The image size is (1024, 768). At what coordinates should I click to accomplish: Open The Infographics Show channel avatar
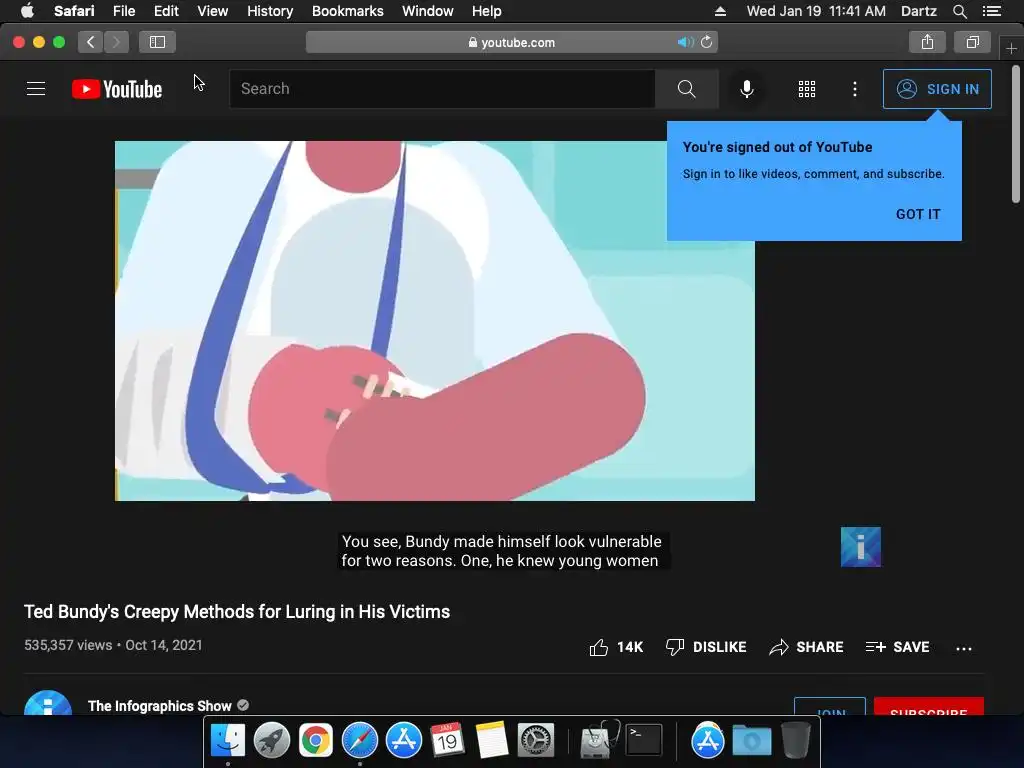point(48,704)
